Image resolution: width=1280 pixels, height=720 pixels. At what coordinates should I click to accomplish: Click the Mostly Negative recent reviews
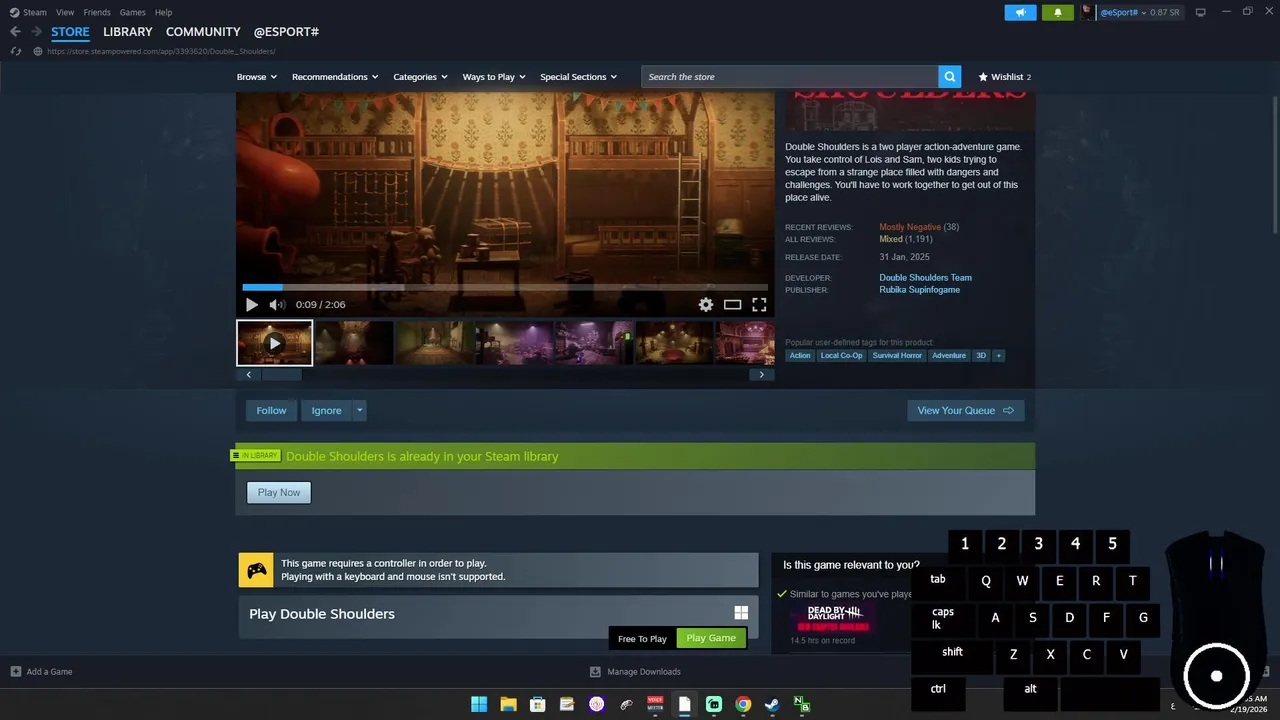910,227
